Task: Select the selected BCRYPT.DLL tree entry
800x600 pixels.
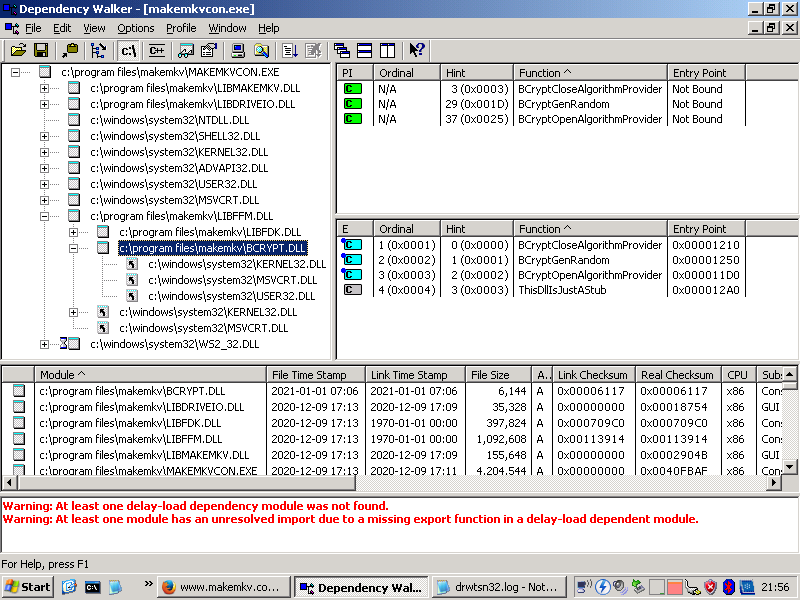Action: click(213, 248)
